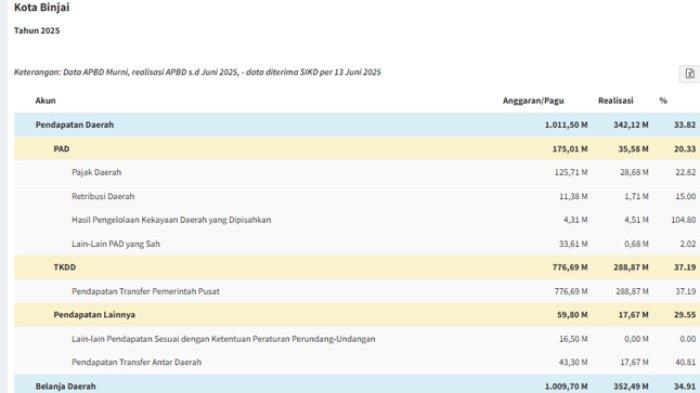Click the Akun column header

pyautogui.click(x=46, y=100)
